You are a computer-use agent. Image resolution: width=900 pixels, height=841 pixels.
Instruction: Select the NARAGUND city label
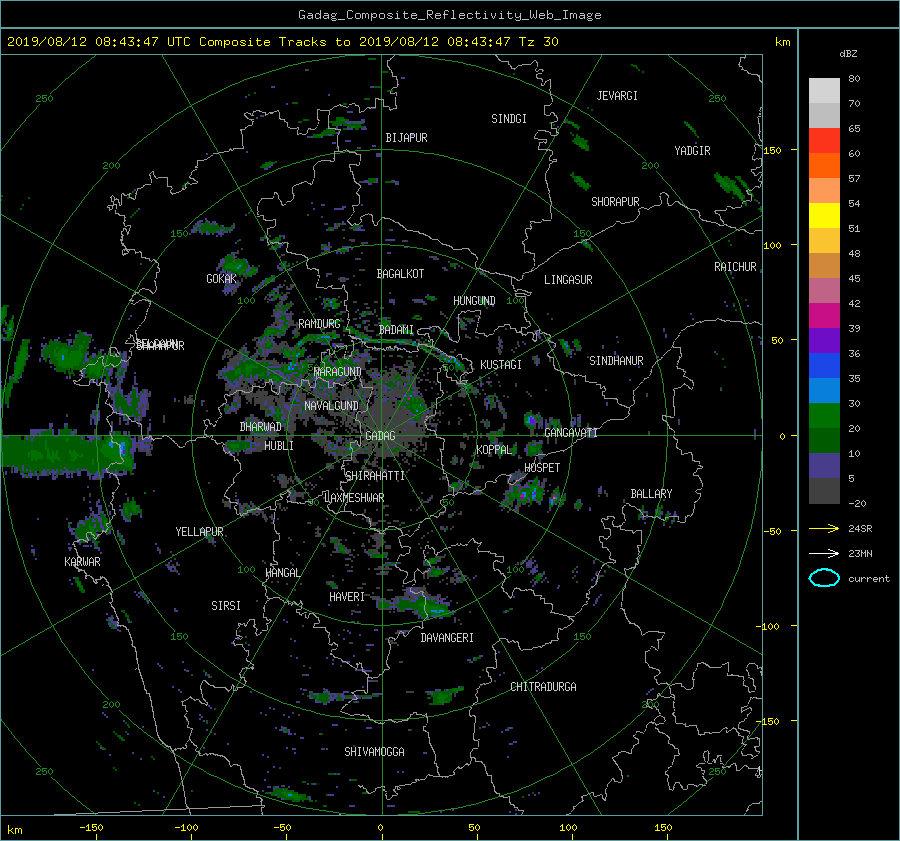click(x=338, y=372)
